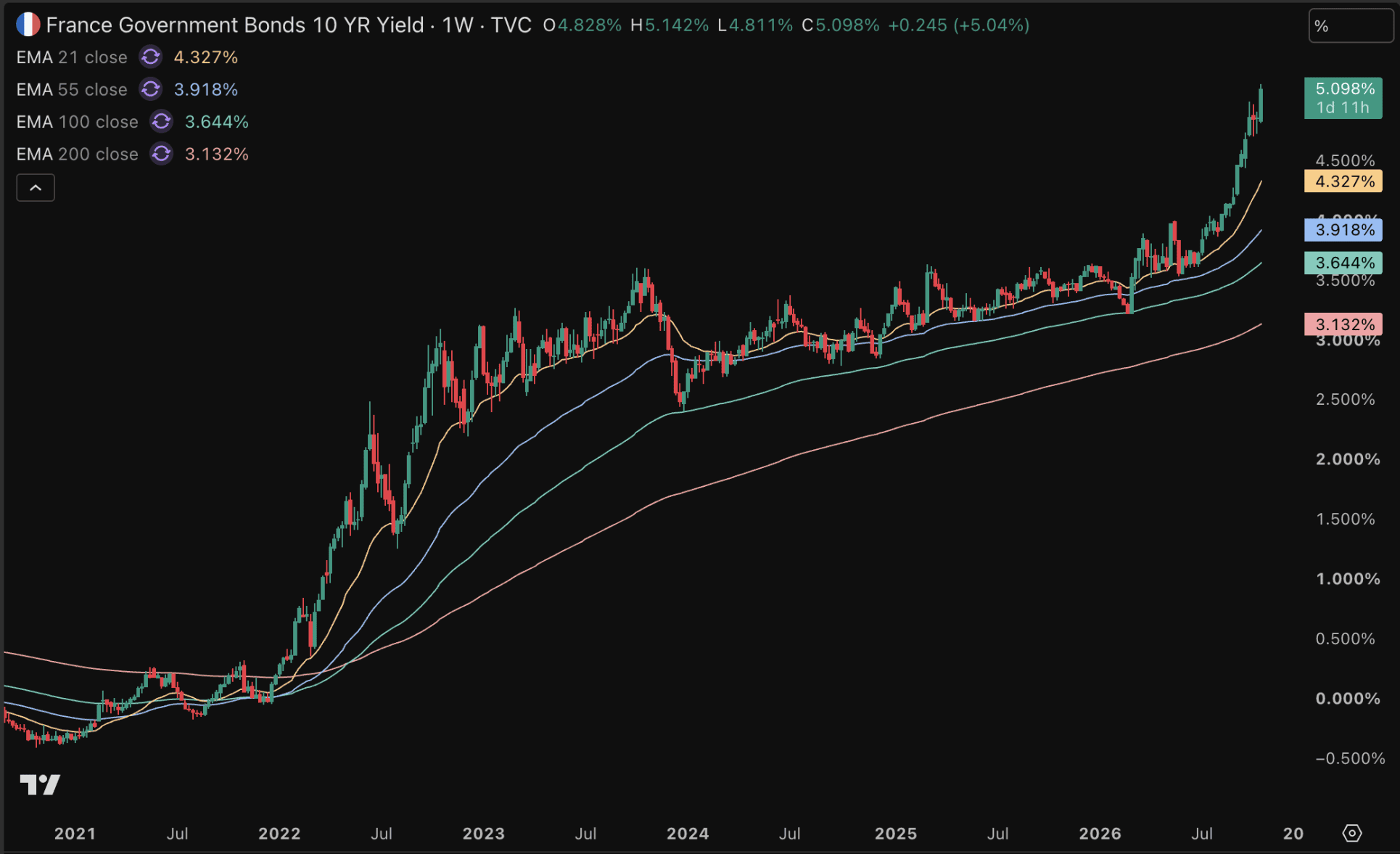Click the EMA 100 refresh indicator icon
The height and width of the screenshot is (854, 1400).
[162, 121]
